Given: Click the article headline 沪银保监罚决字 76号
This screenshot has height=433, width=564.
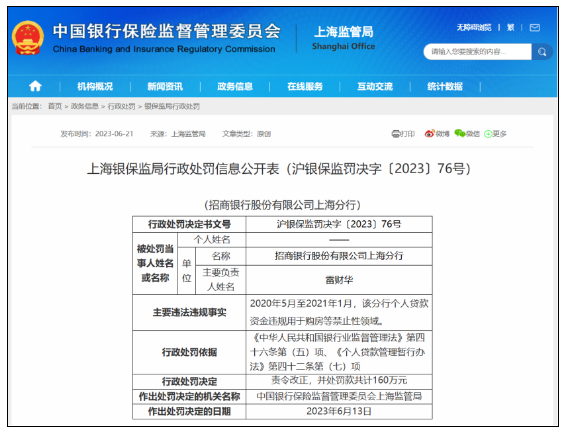Looking at the screenshot, I should pos(279,168).
